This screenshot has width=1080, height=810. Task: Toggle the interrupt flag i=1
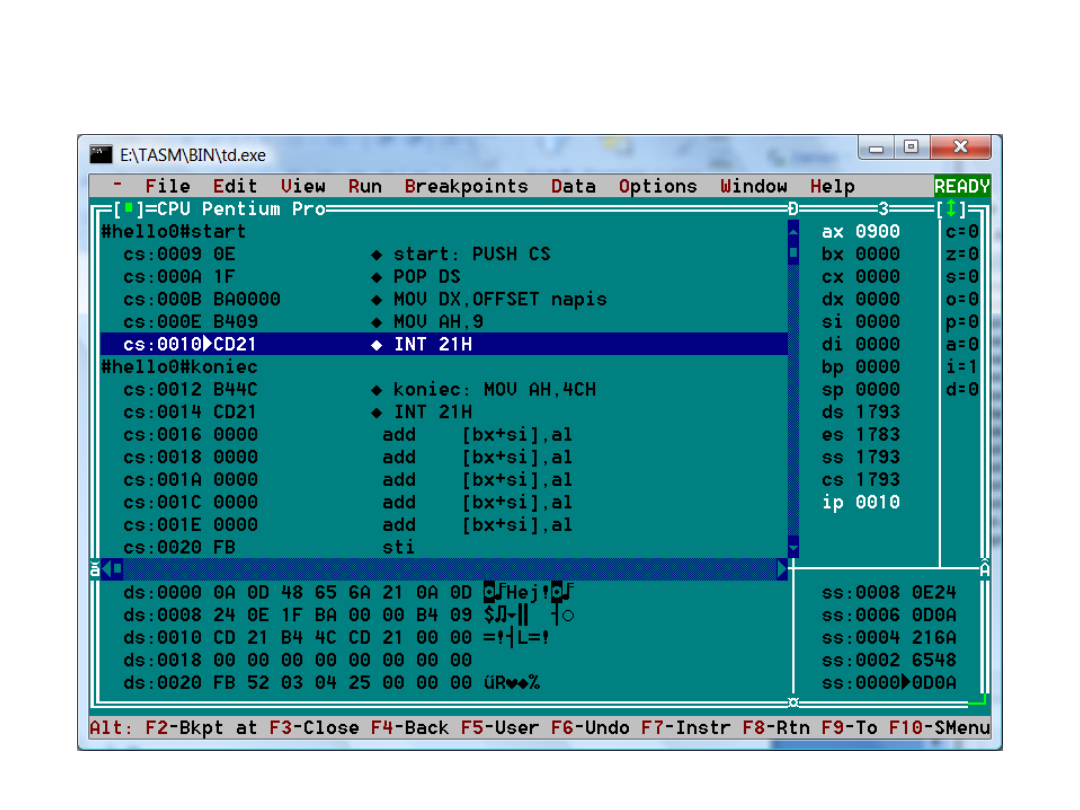pos(961,367)
